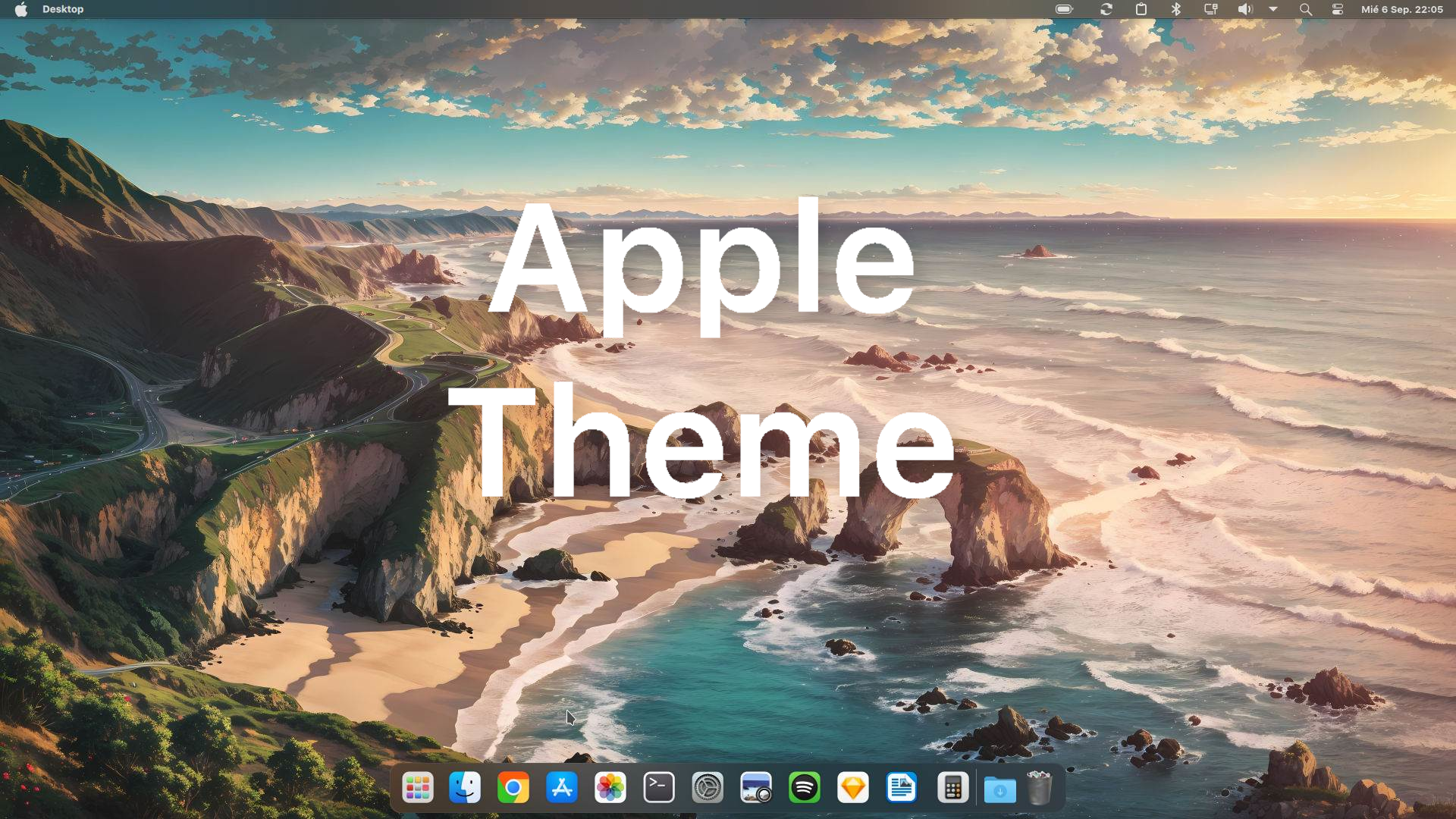Viewport: 1456px width, 819px height.
Task: Open Finder from the dock
Action: point(465,788)
